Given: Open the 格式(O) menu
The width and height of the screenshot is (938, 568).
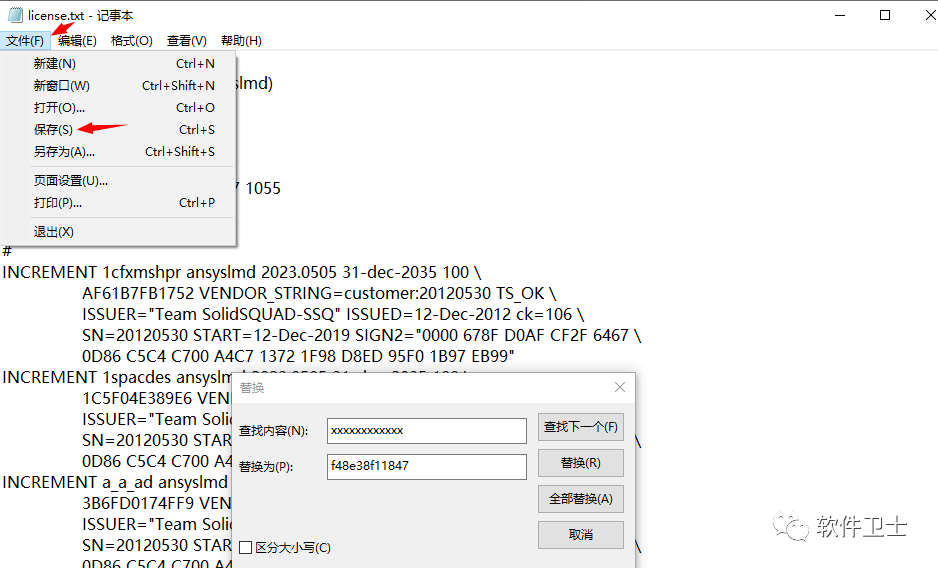Looking at the screenshot, I should (x=132, y=41).
